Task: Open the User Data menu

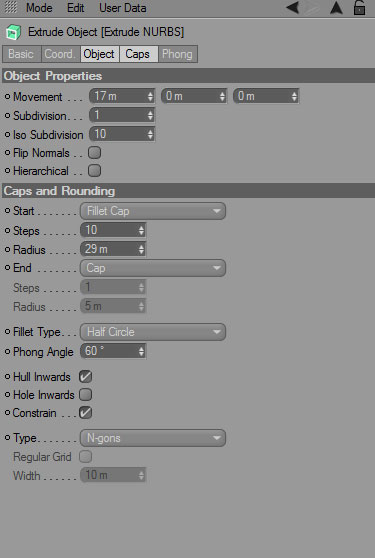Action: [x=123, y=8]
